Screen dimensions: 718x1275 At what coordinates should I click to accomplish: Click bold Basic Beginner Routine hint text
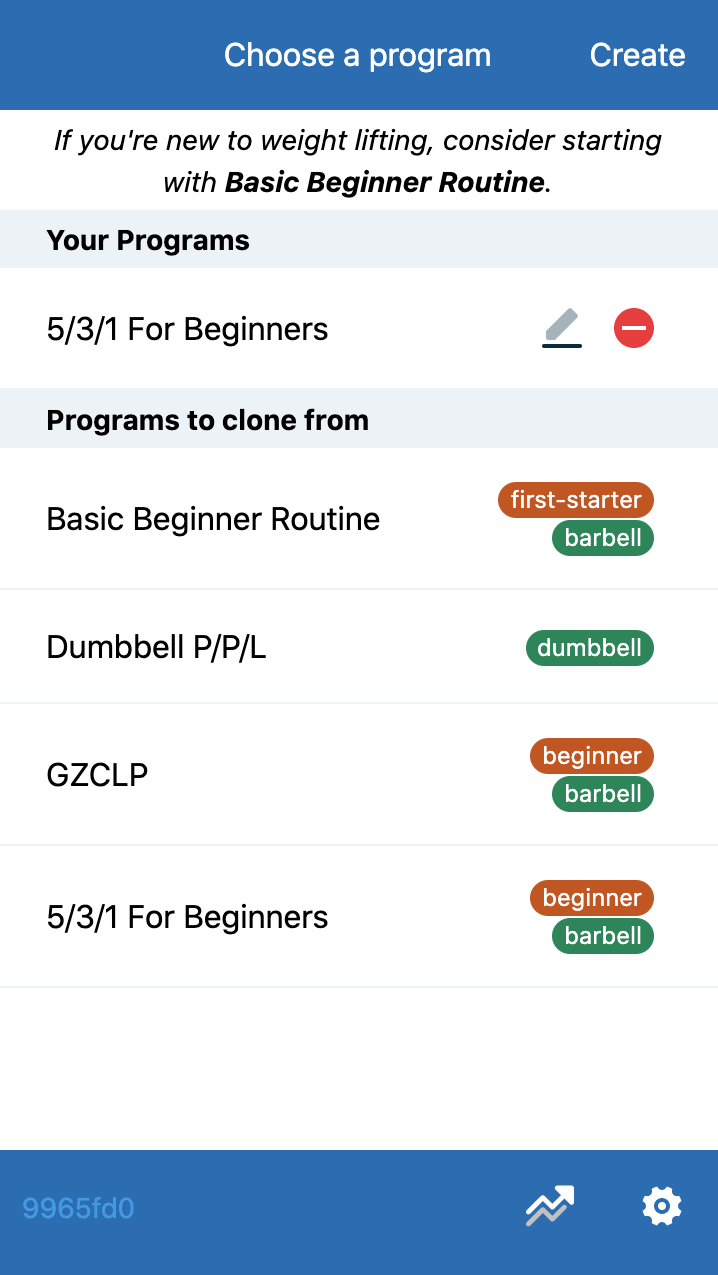coord(385,183)
